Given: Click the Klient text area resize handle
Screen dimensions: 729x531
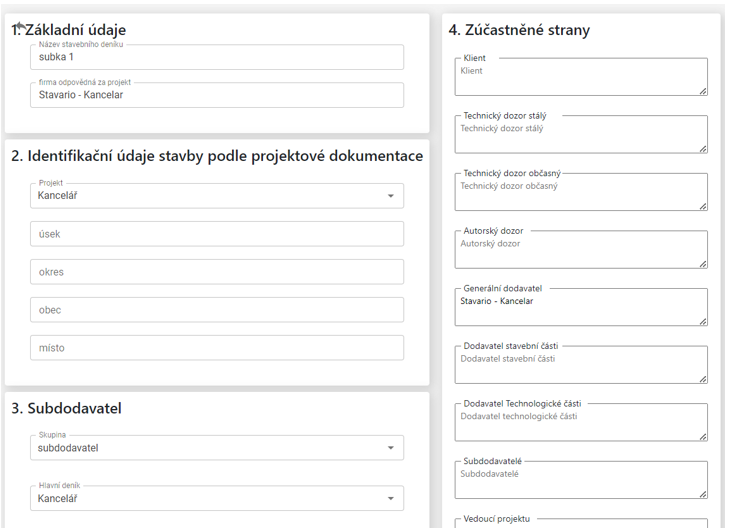Looking at the screenshot, I should (x=703, y=91).
